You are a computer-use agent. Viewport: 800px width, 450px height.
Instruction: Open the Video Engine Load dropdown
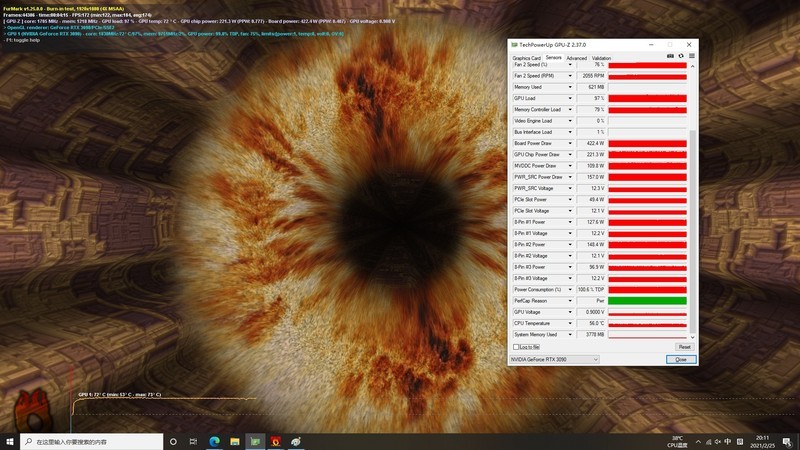pos(570,121)
